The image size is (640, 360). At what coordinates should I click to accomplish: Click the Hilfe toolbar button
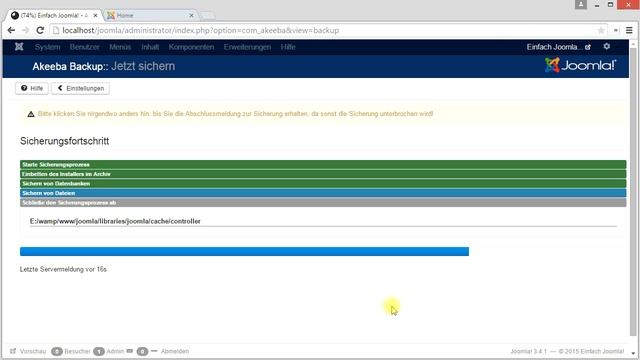(32, 88)
